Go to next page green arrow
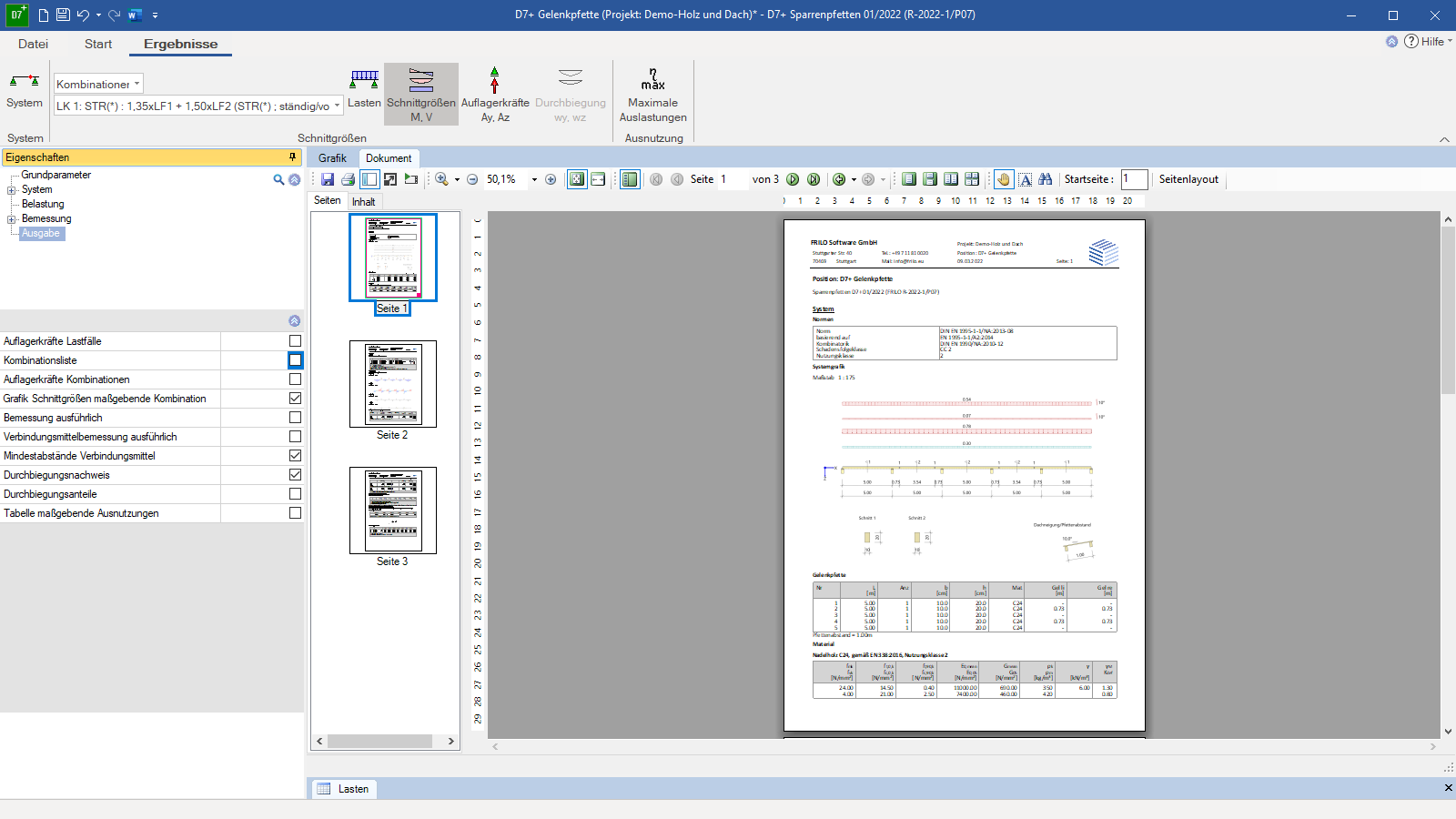This screenshot has width=1456, height=819. 793,179
